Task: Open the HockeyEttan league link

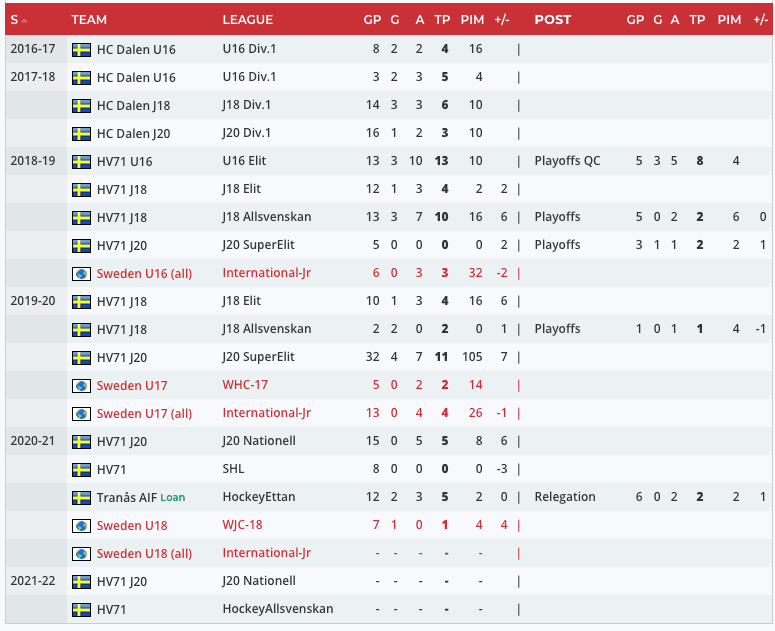Action: coord(258,497)
